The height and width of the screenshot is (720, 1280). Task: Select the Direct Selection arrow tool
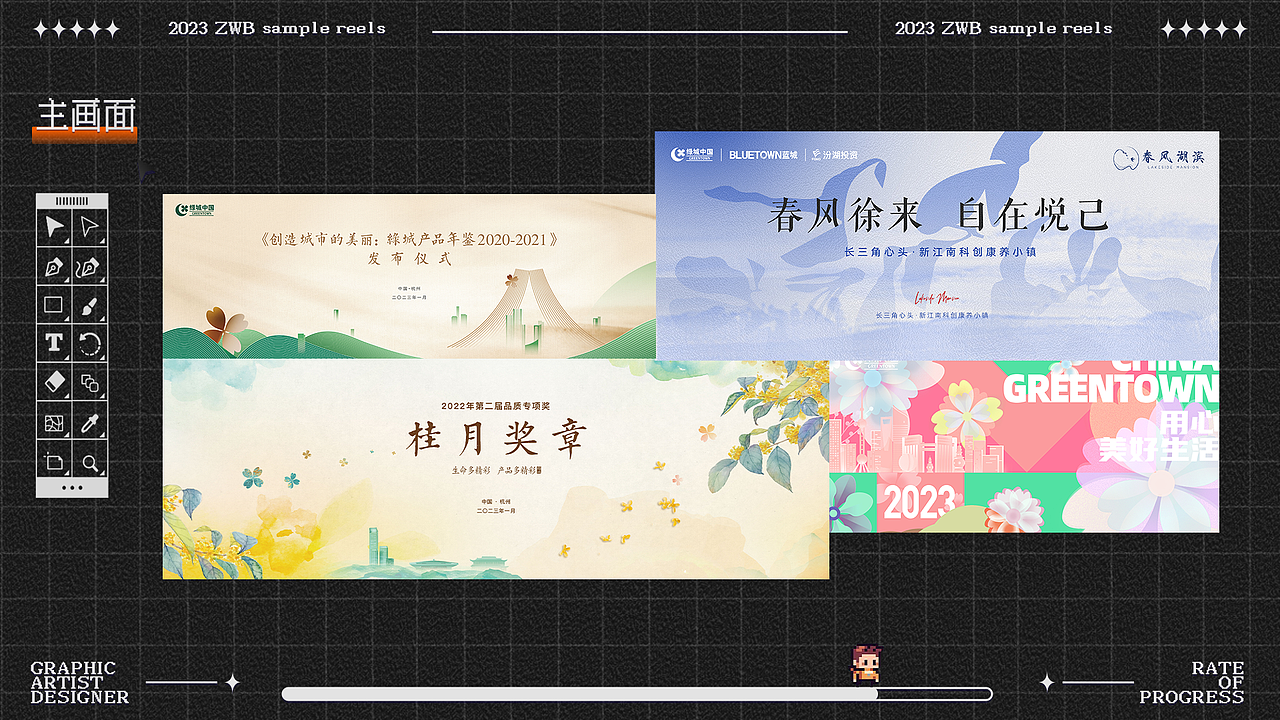point(90,228)
